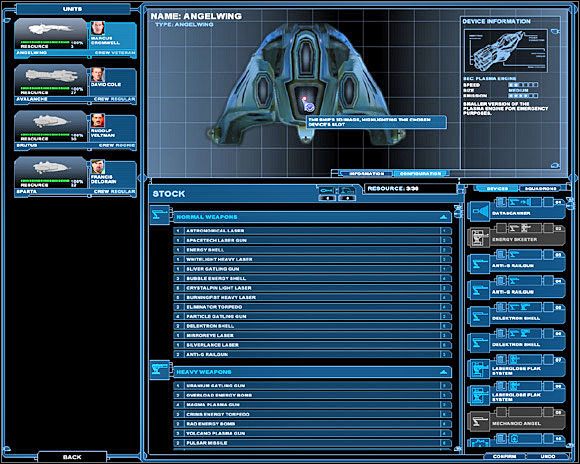Image resolution: width=580 pixels, height=464 pixels.
Task: Click Rudolf Veltman's commander portrait
Action: (98, 121)
